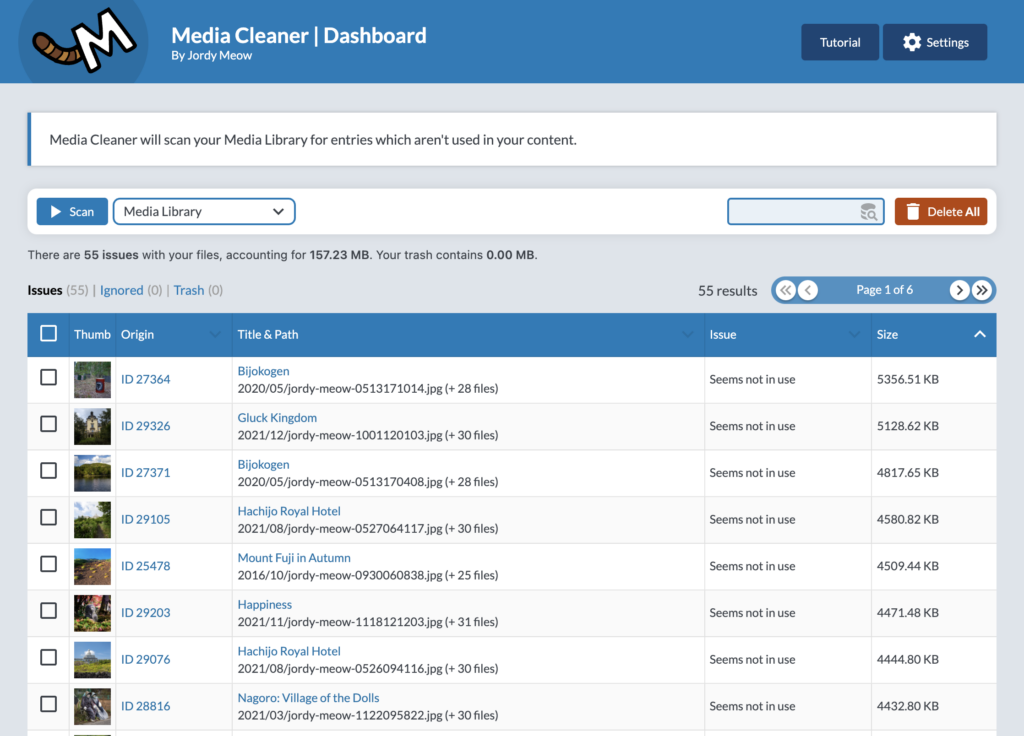This screenshot has width=1024, height=736.
Task: Open Settings via the gear icon
Action: tap(911, 42)
